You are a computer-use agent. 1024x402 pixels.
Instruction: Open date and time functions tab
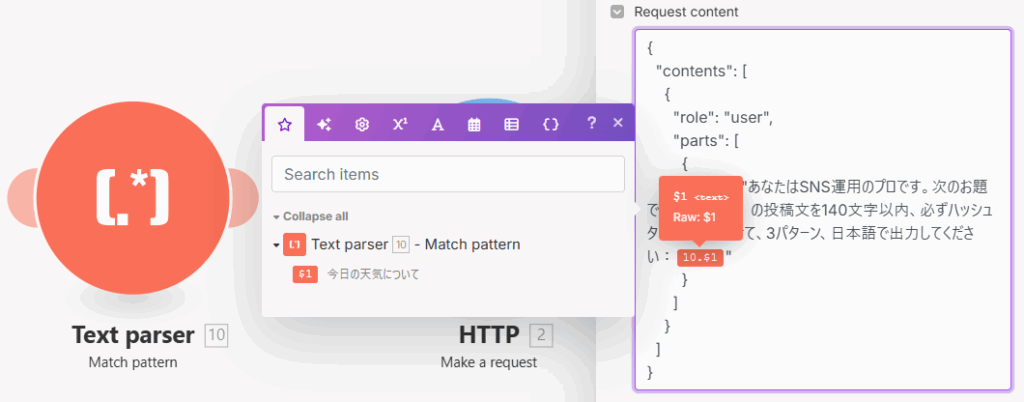(475, 124)
